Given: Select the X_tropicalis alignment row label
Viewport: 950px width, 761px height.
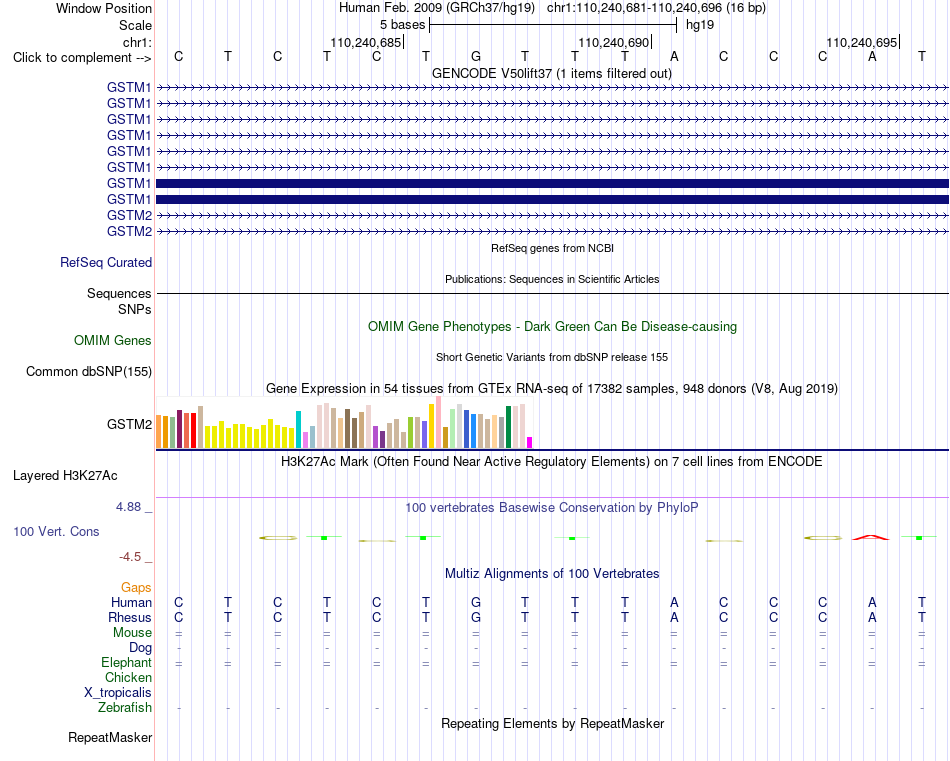Looking at the screenshot, I should coord(118,693).
